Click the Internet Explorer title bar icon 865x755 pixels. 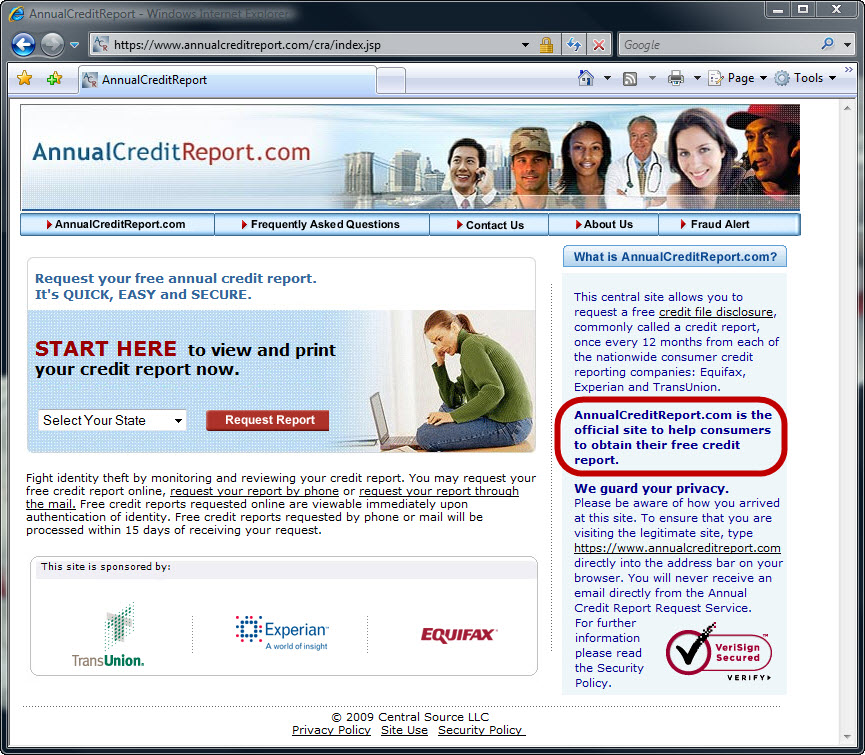click(17, 13)
